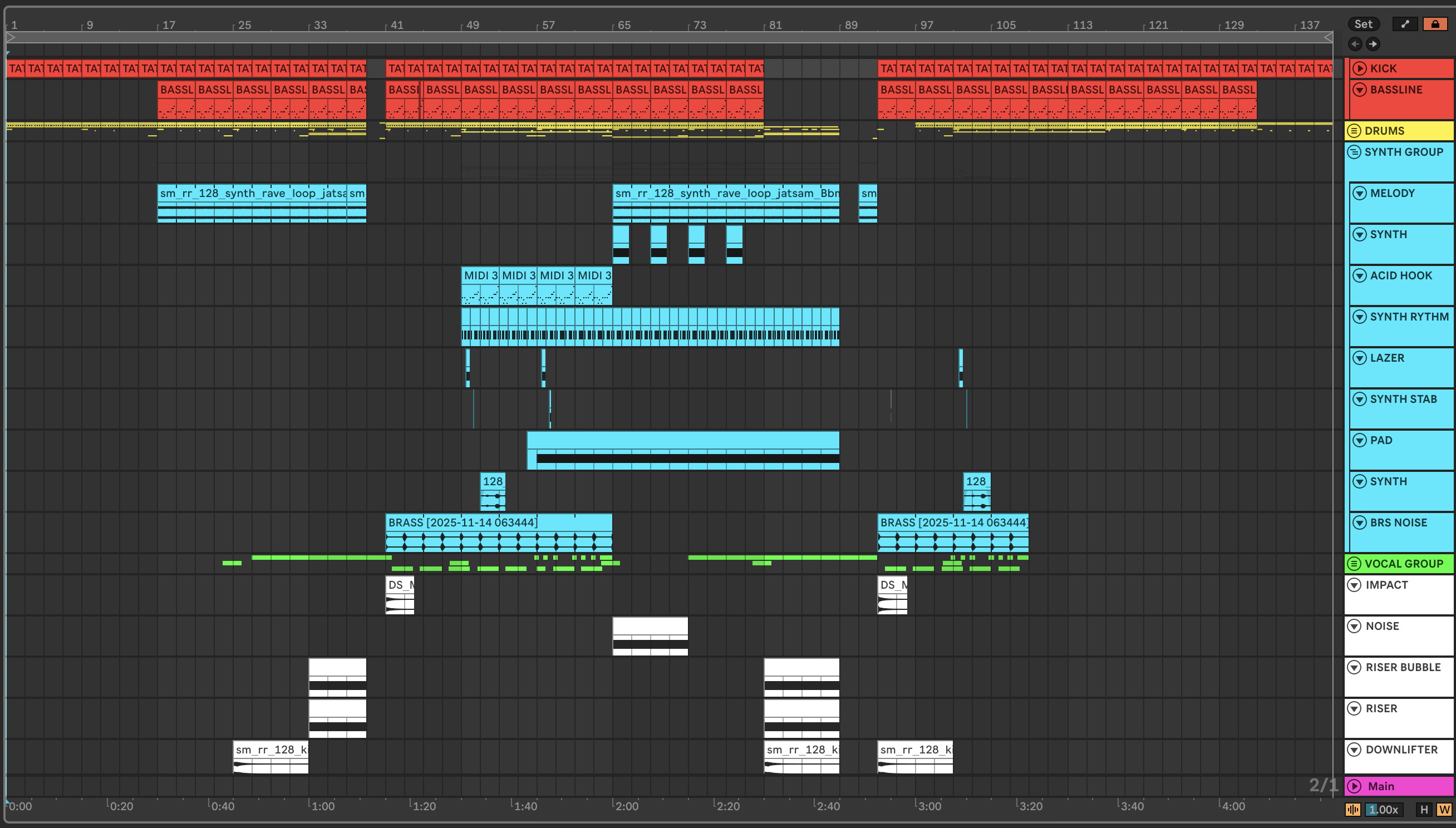Collapse the ACID HOOK track fold arrow
Screen dimensions: 1456x828
point(1359,275)
